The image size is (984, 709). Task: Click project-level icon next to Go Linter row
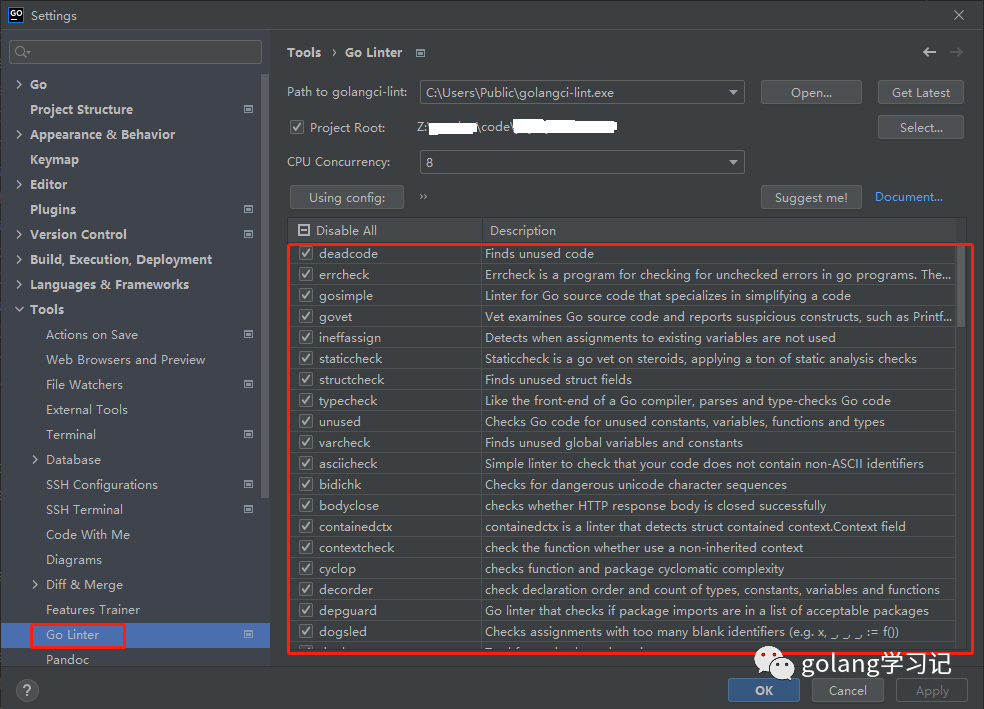coord(249,634)
